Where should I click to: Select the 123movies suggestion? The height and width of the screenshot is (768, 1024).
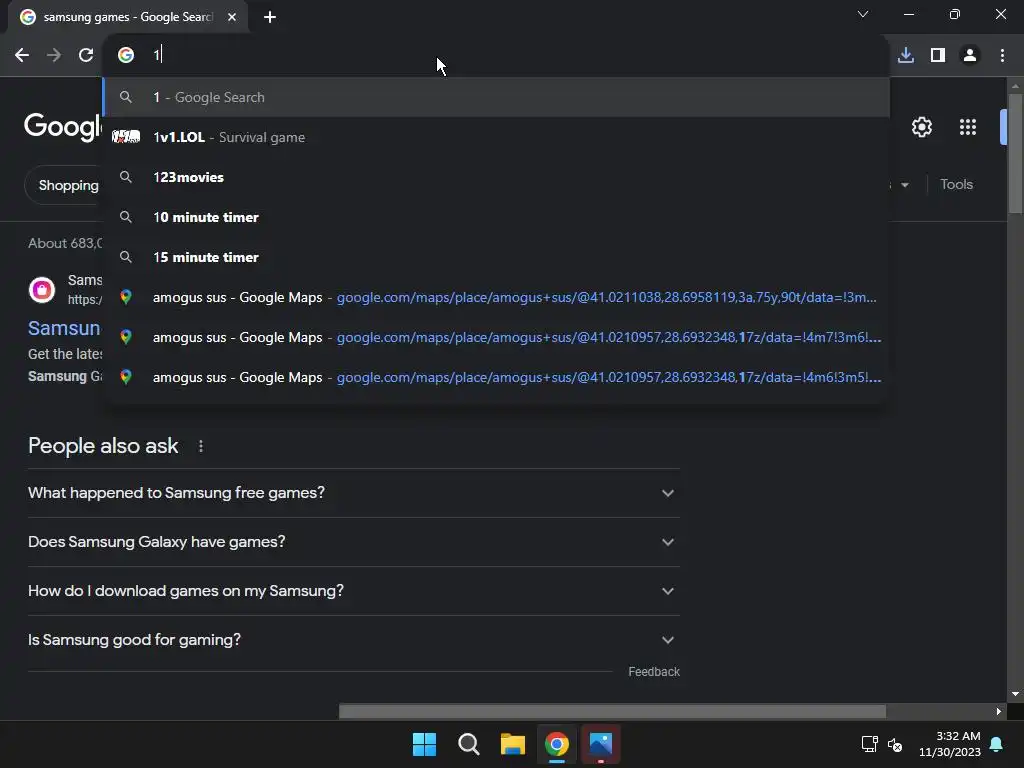point(496,177)
